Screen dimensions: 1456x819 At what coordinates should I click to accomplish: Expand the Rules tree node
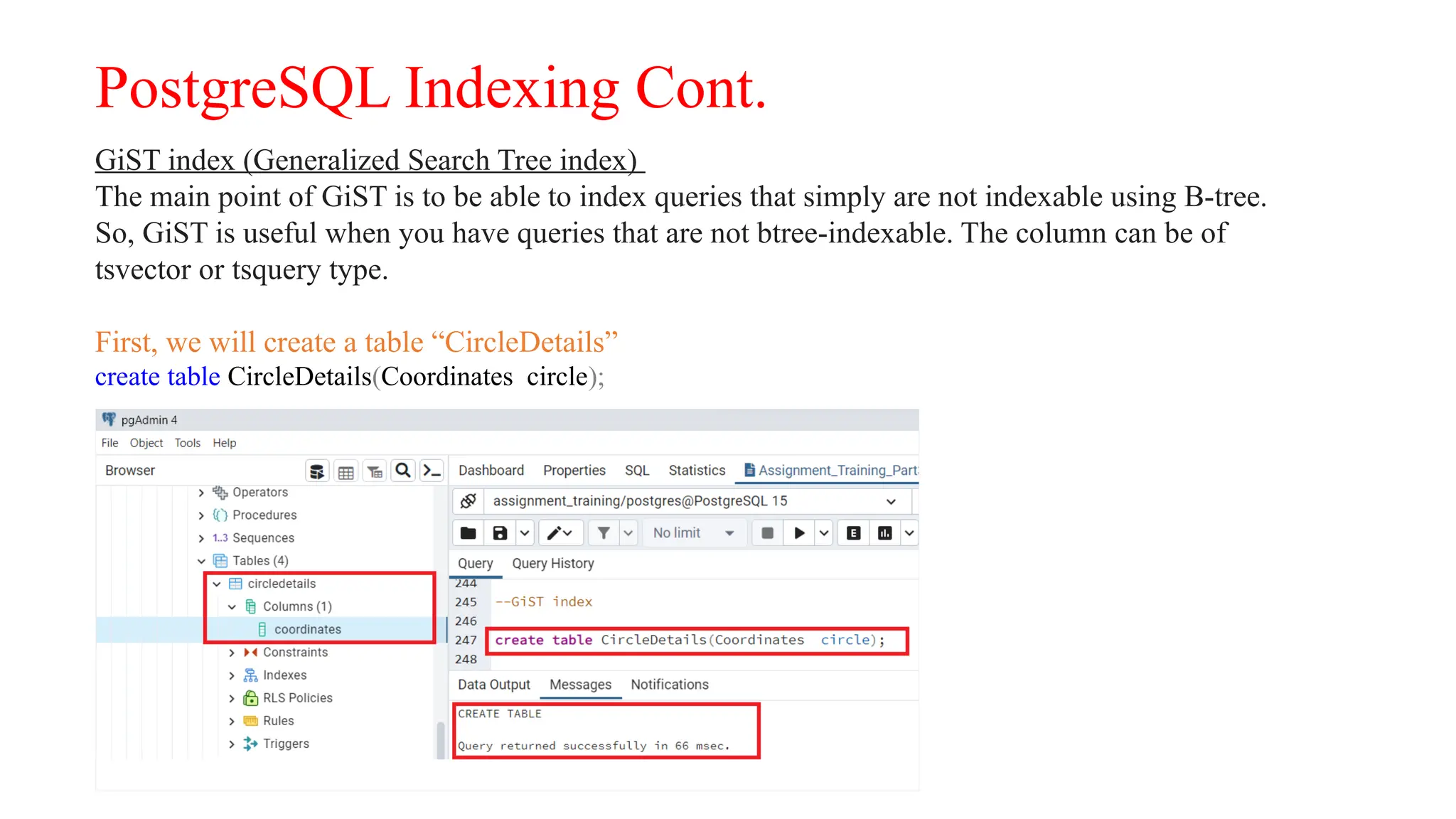coord(232,721)
